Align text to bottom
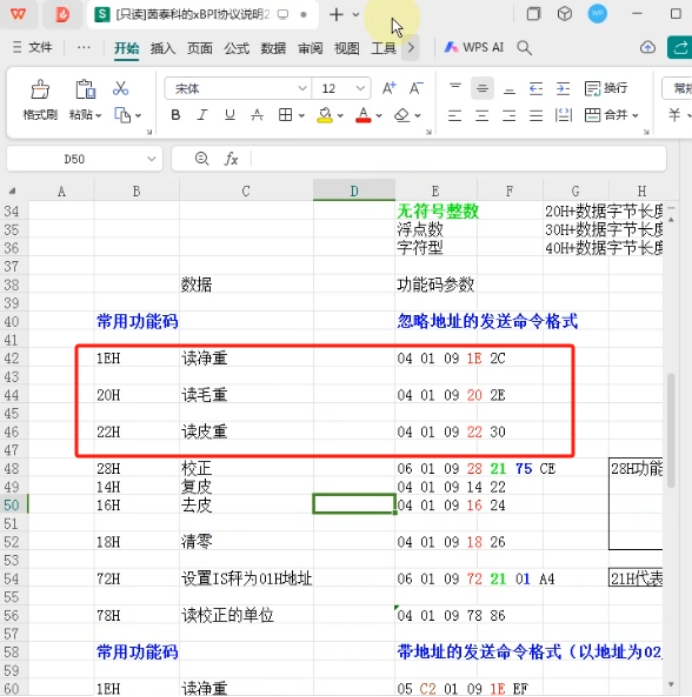 tap(509, 89)
